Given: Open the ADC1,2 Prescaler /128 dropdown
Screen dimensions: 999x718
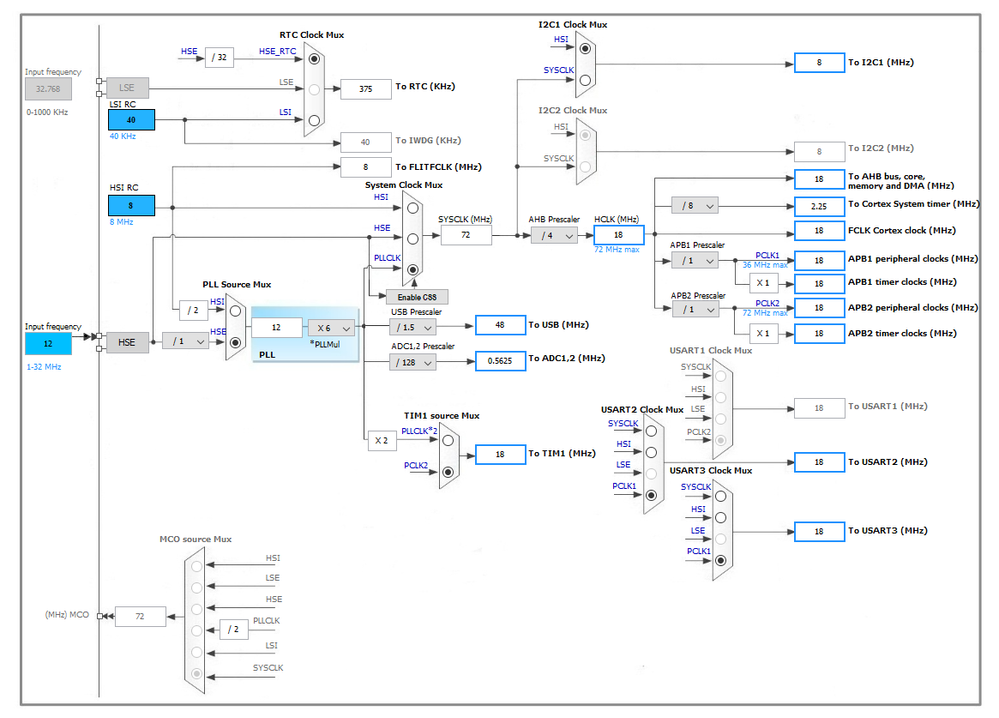Looking at the screenshot, I should point(413,363).
